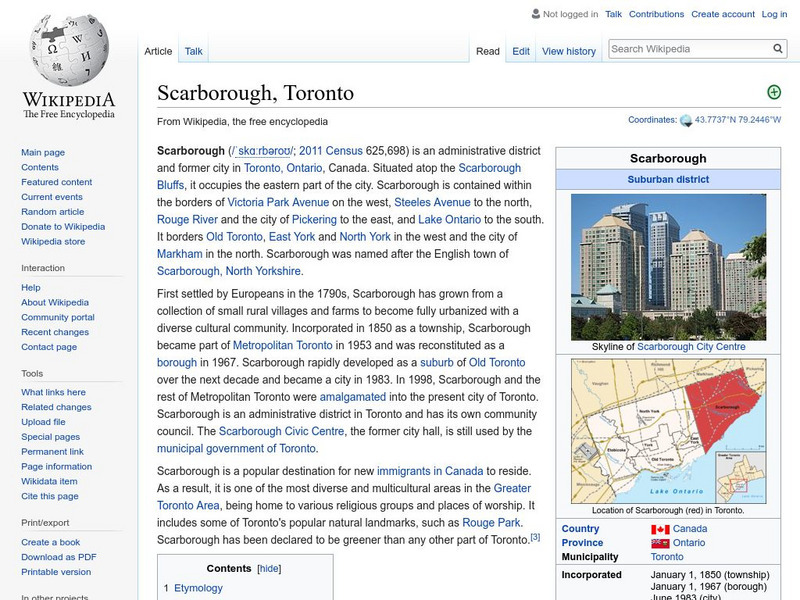
Task: Click the Ontario flag icon
Action: click(x=660, y=543)
